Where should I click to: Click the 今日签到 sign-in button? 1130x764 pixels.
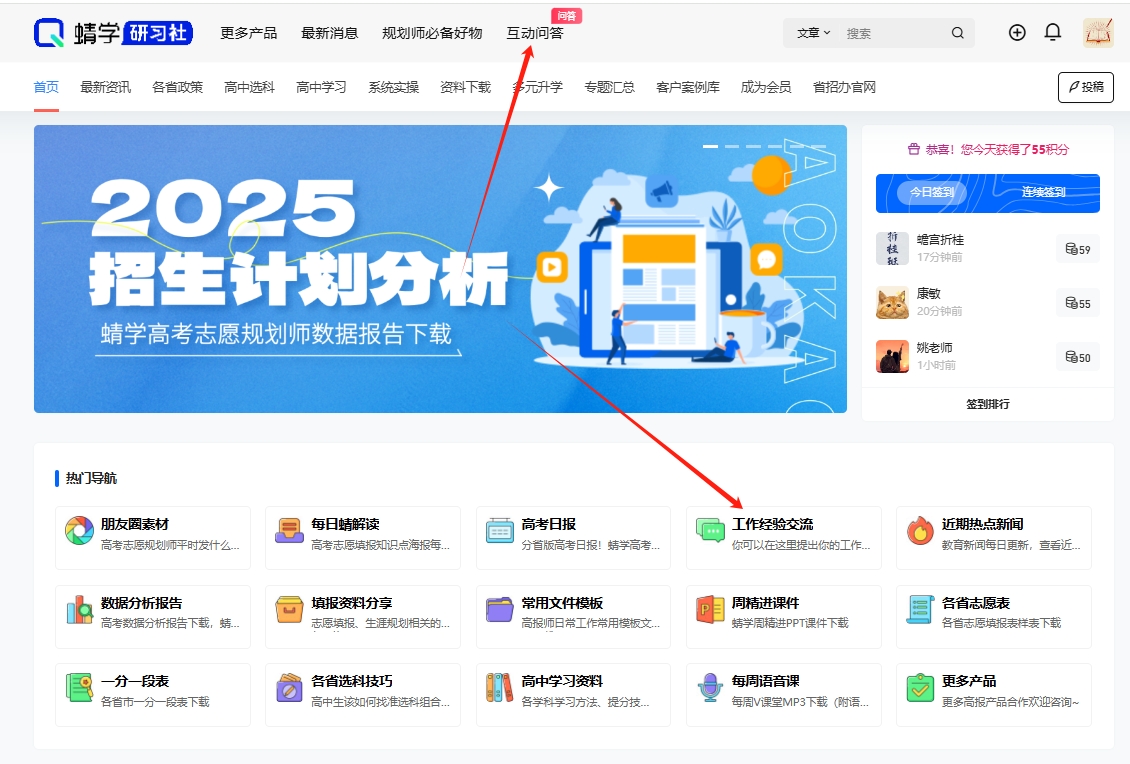(933, 192)
